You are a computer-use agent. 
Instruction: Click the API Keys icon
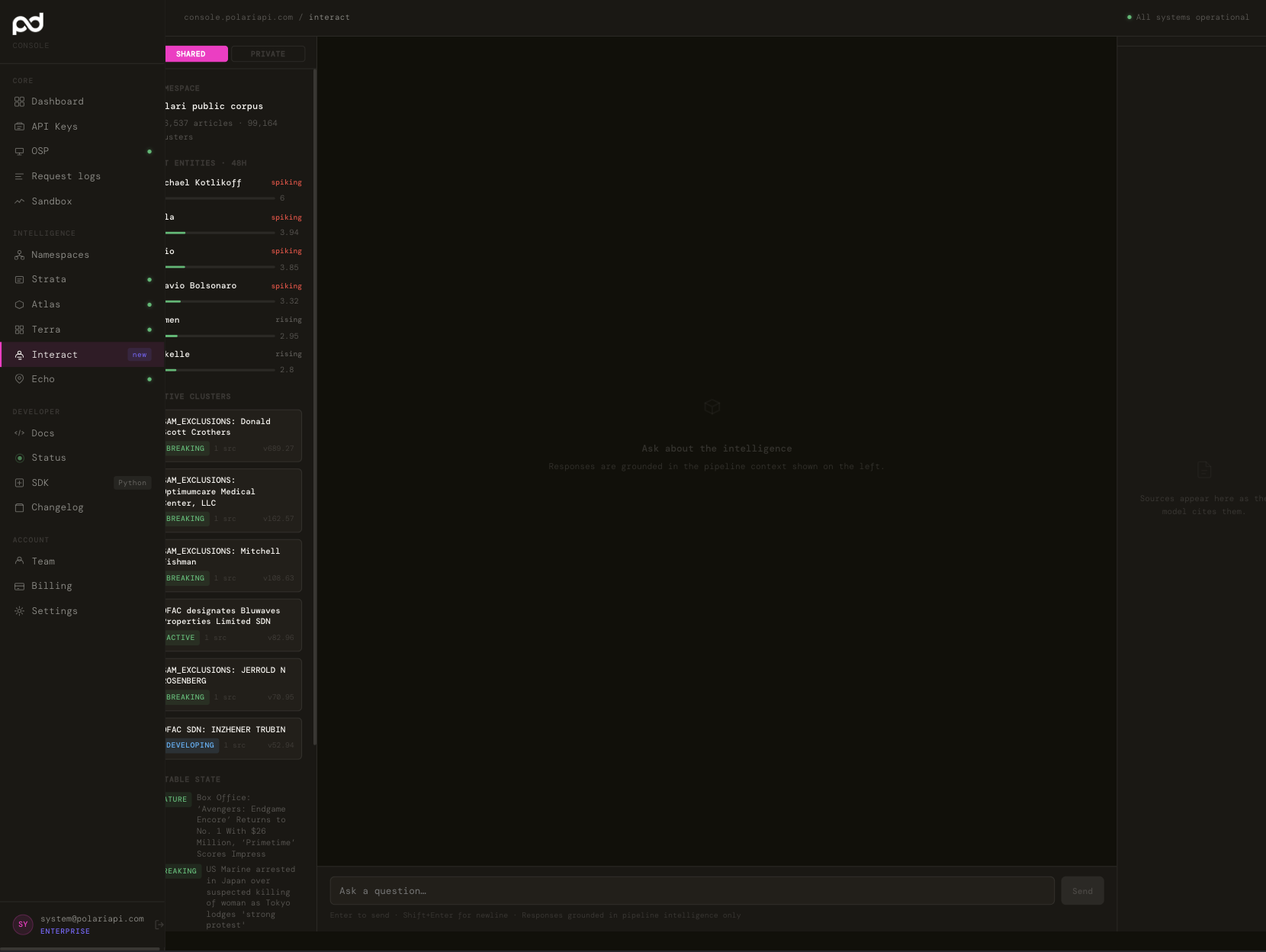click(x=19, y=127)
